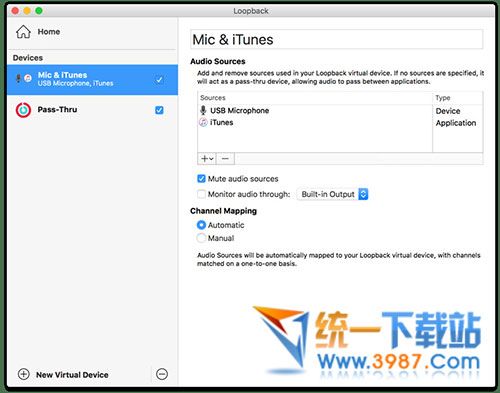Click the minus button below Sources list
The height and width of the screenshot is (393, 500).
pos(225,159)
